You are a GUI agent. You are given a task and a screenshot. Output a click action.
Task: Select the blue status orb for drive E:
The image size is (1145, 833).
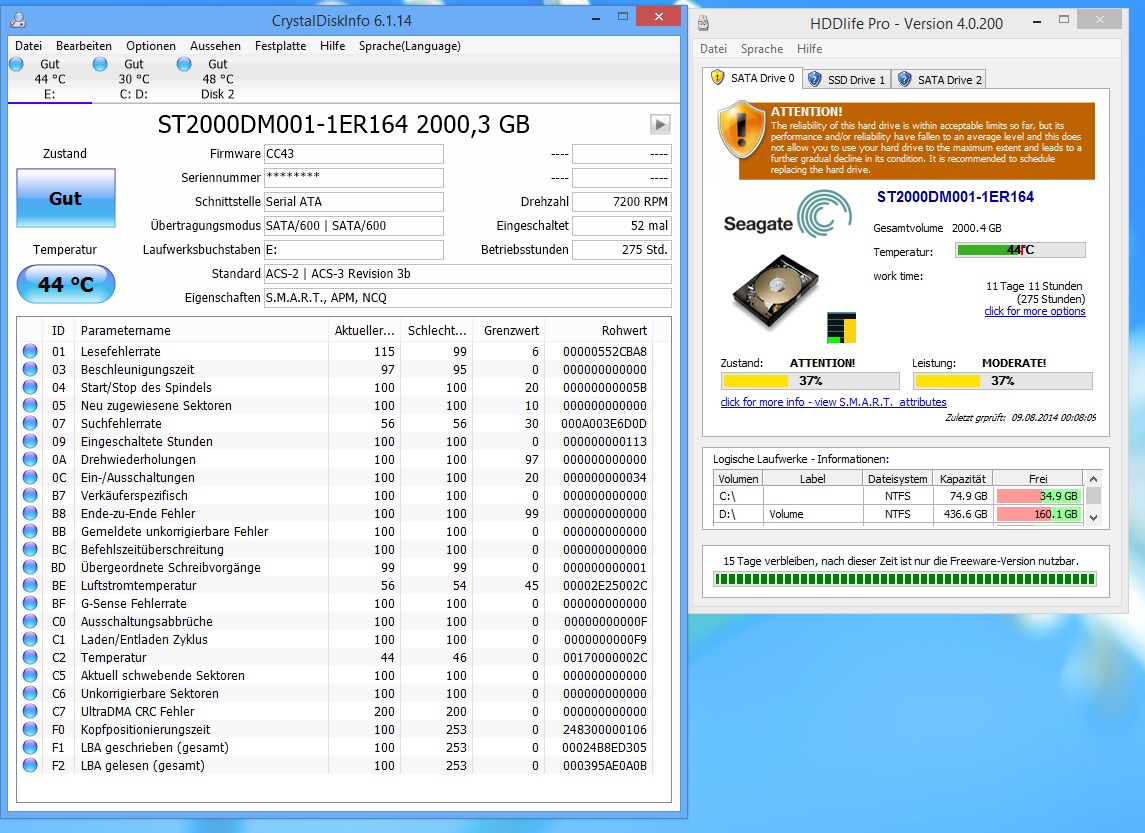click(16, 64)
